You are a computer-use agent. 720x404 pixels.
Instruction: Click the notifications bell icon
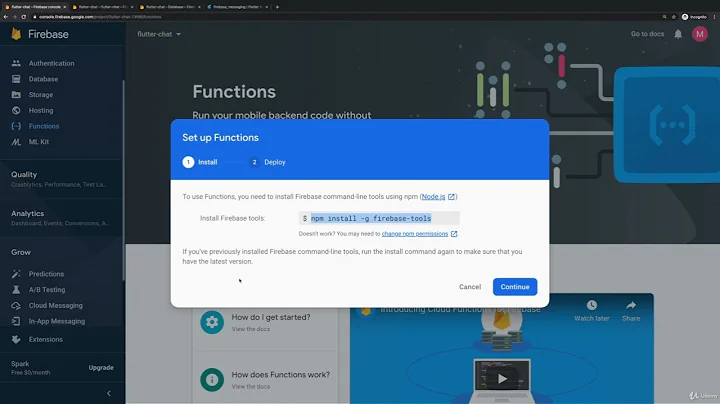click(678, 34)
